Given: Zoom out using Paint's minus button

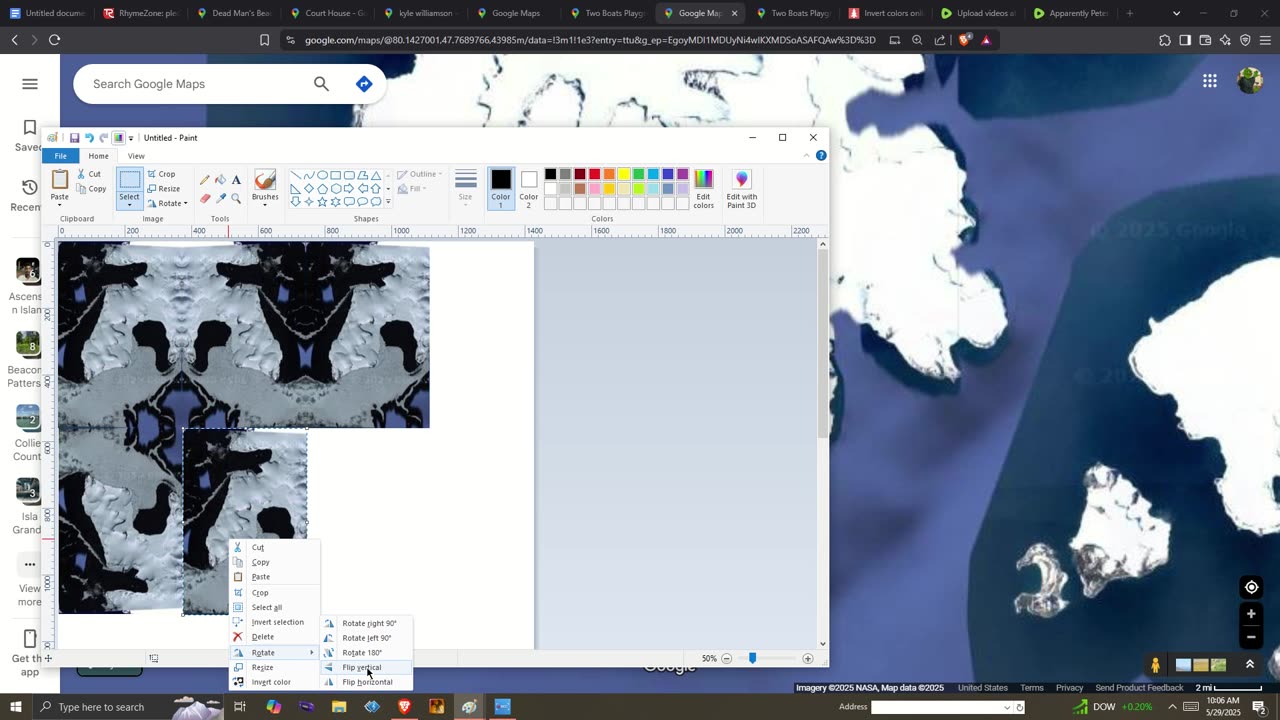Looking at the screenshot, I should (727, 659).
